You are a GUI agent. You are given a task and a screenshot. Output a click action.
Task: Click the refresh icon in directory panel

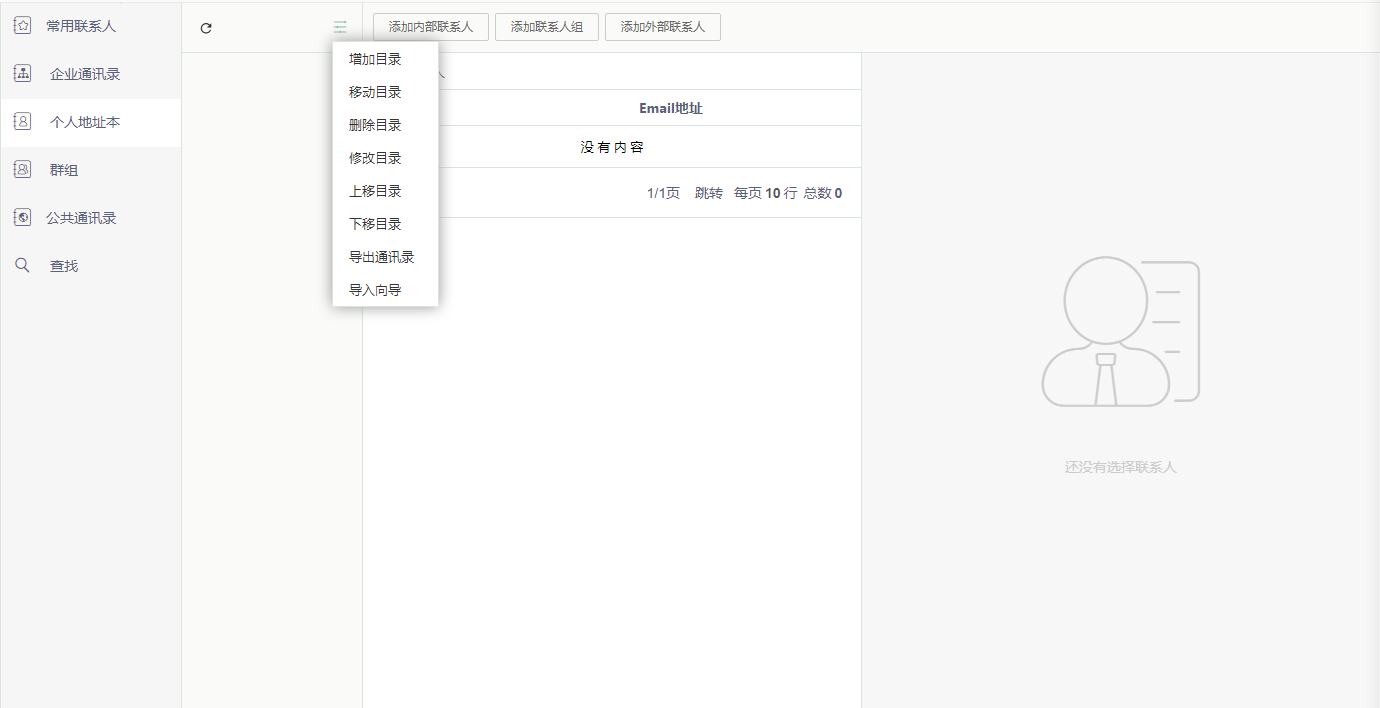click(x=206, y=28)
